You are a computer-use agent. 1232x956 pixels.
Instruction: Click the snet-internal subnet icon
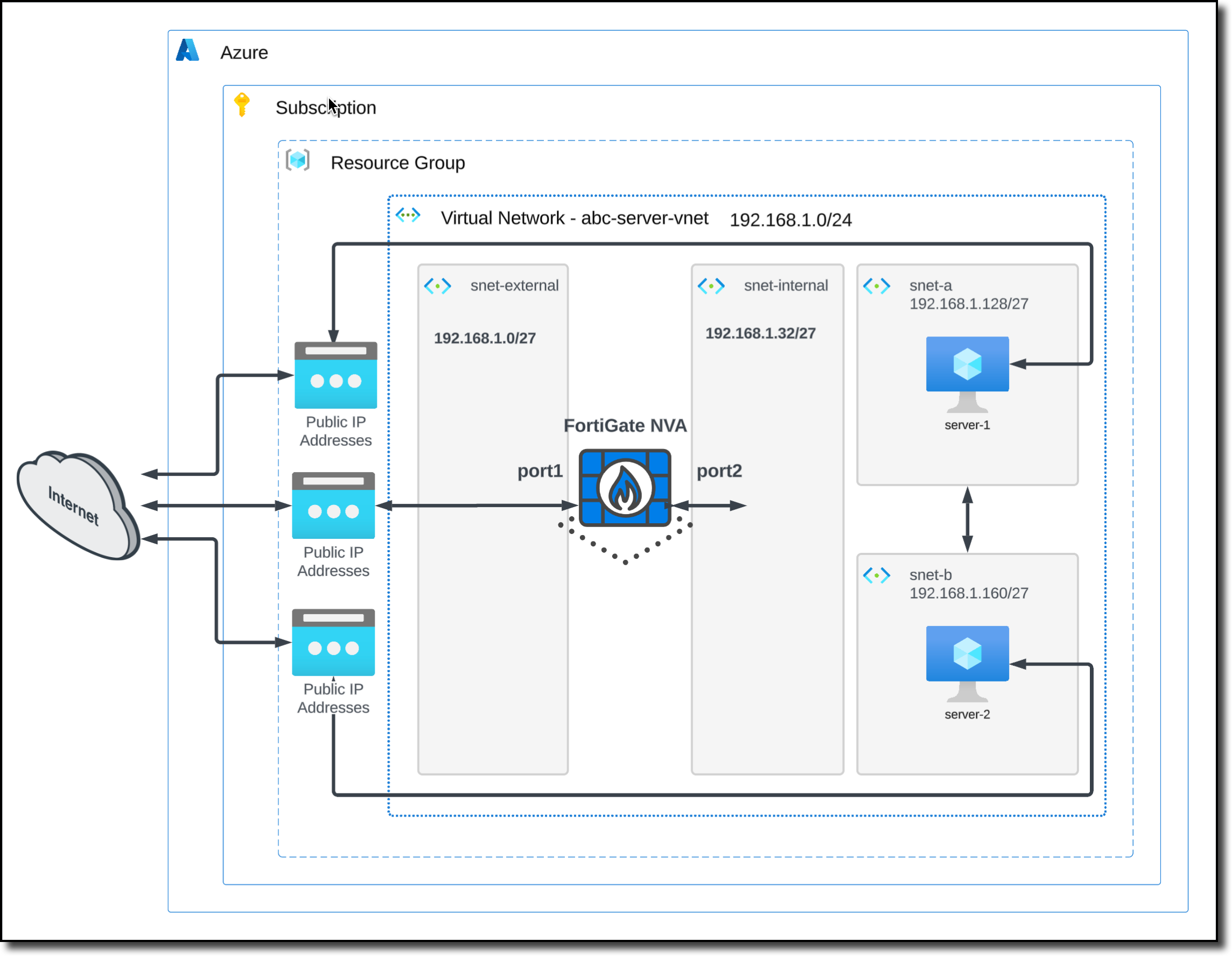712,285
